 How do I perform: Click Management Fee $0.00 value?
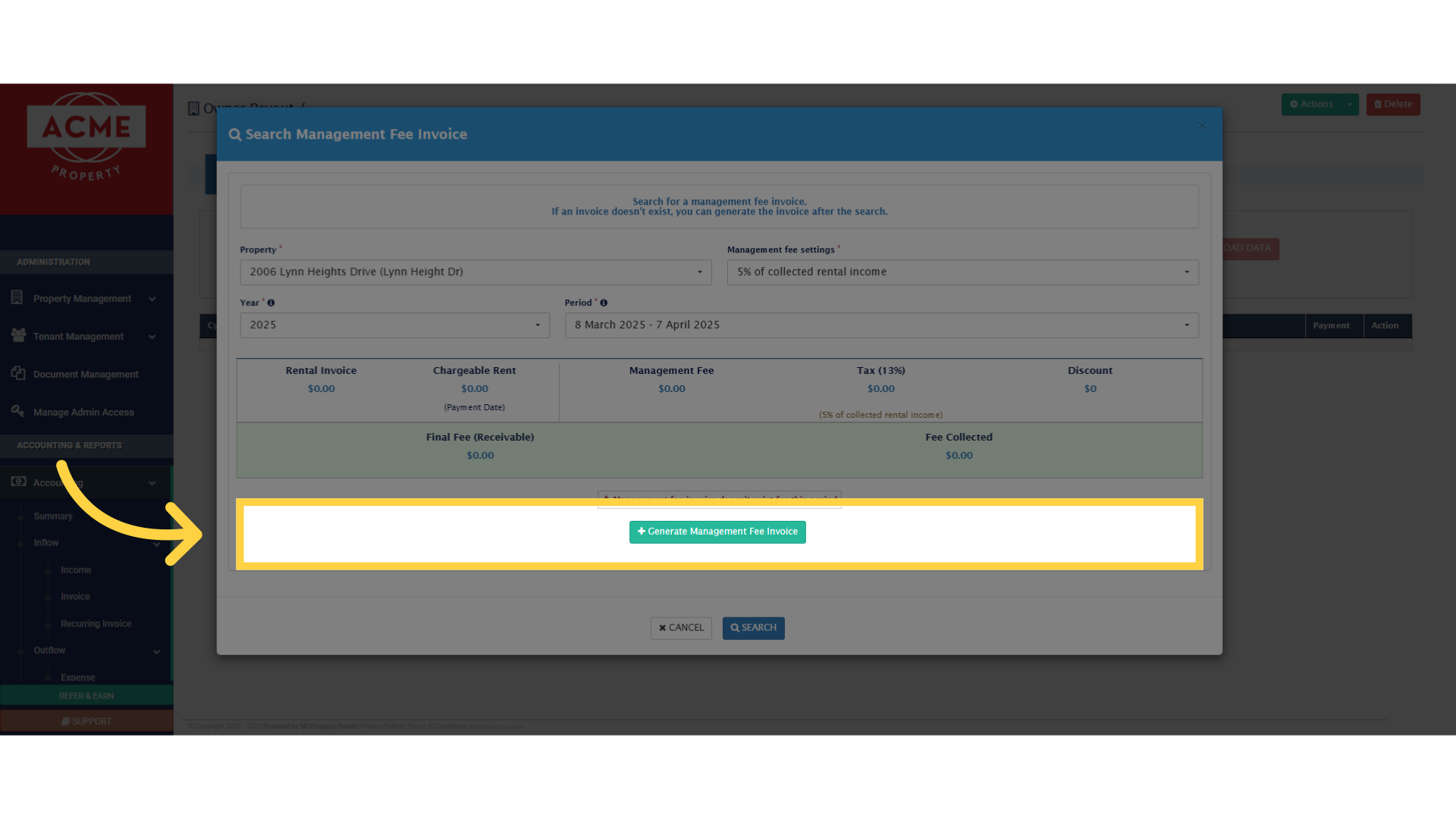[671, 389]
